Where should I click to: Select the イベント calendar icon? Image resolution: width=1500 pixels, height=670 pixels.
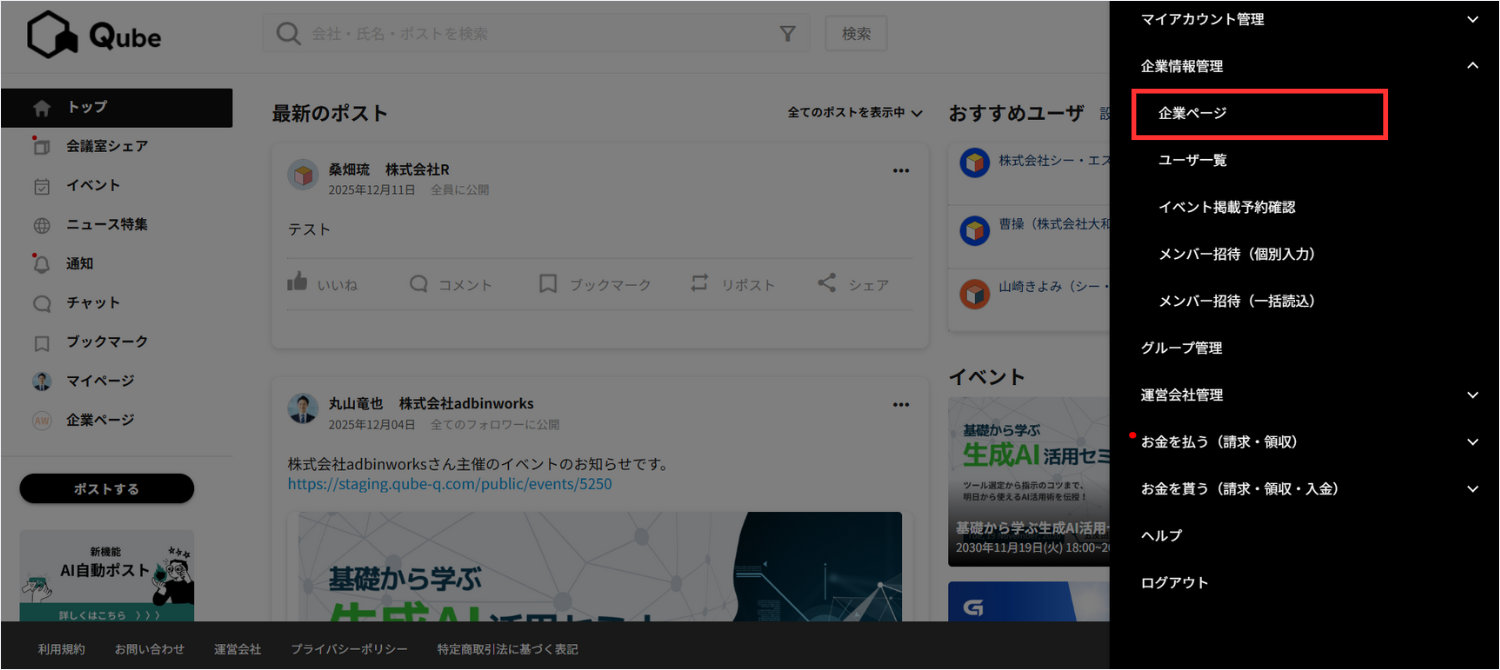click(x=40, y=185)
